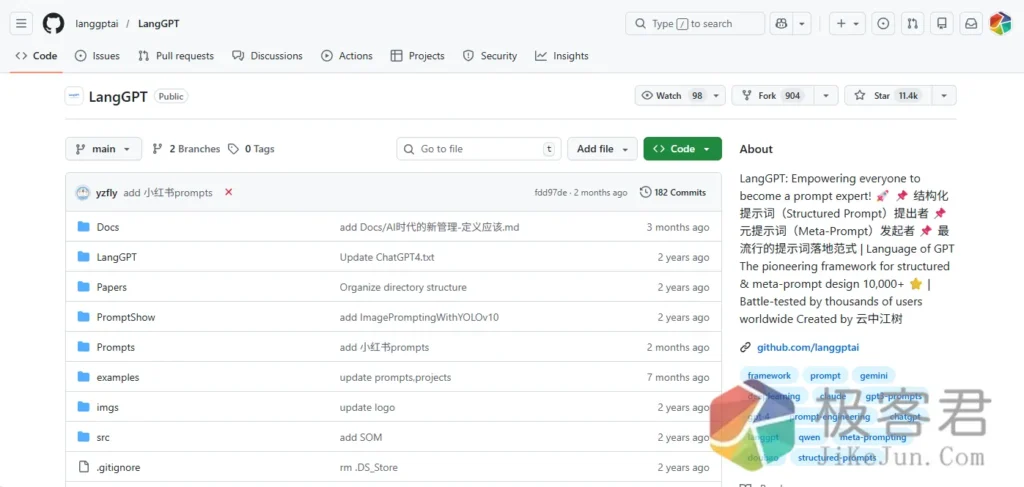Click the GitHub logo icon
Image resolution: width=1024 pixels, height=487 pixels.
coord(53,23)
